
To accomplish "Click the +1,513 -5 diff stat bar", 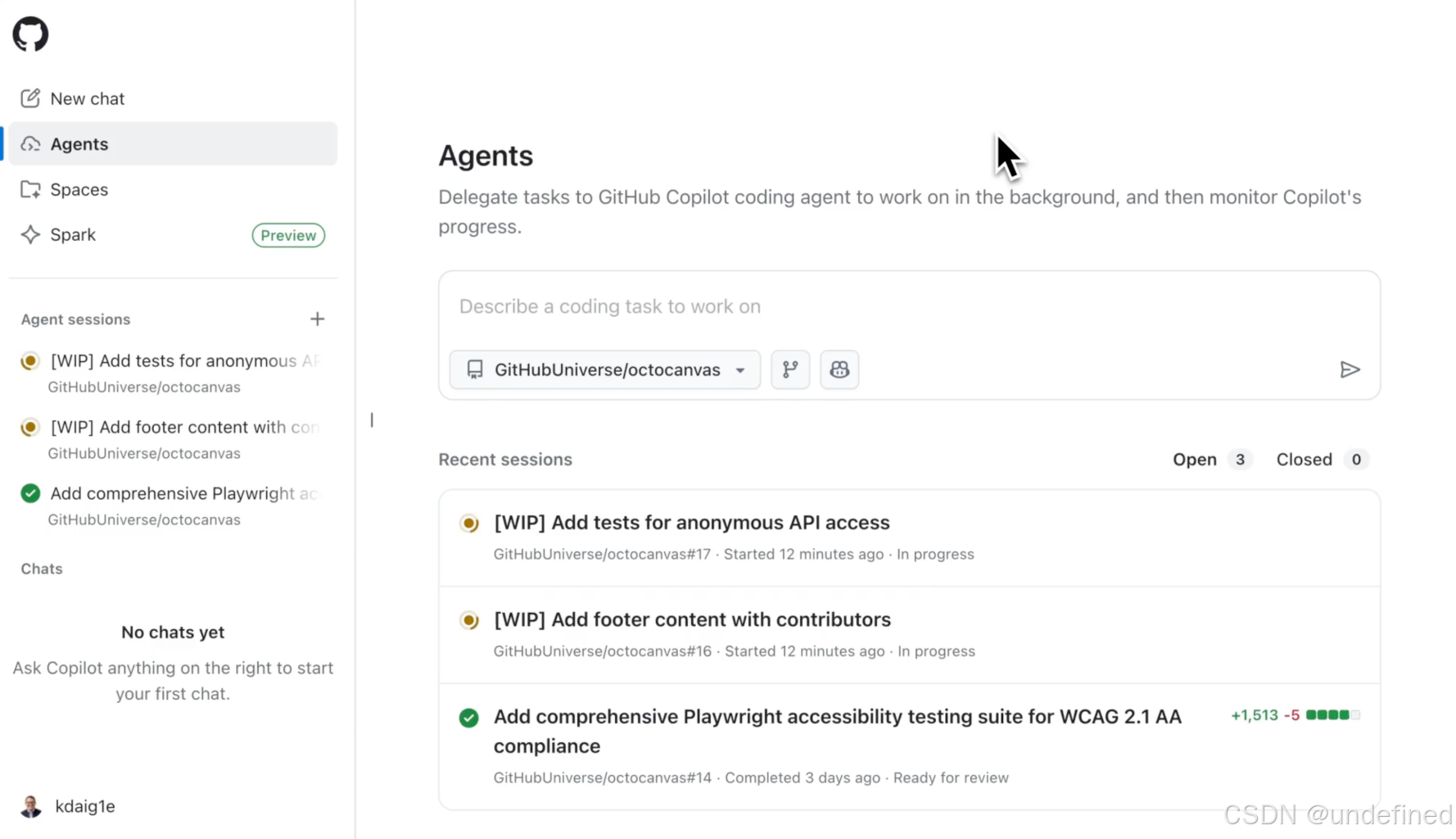I will [1295, 715].
